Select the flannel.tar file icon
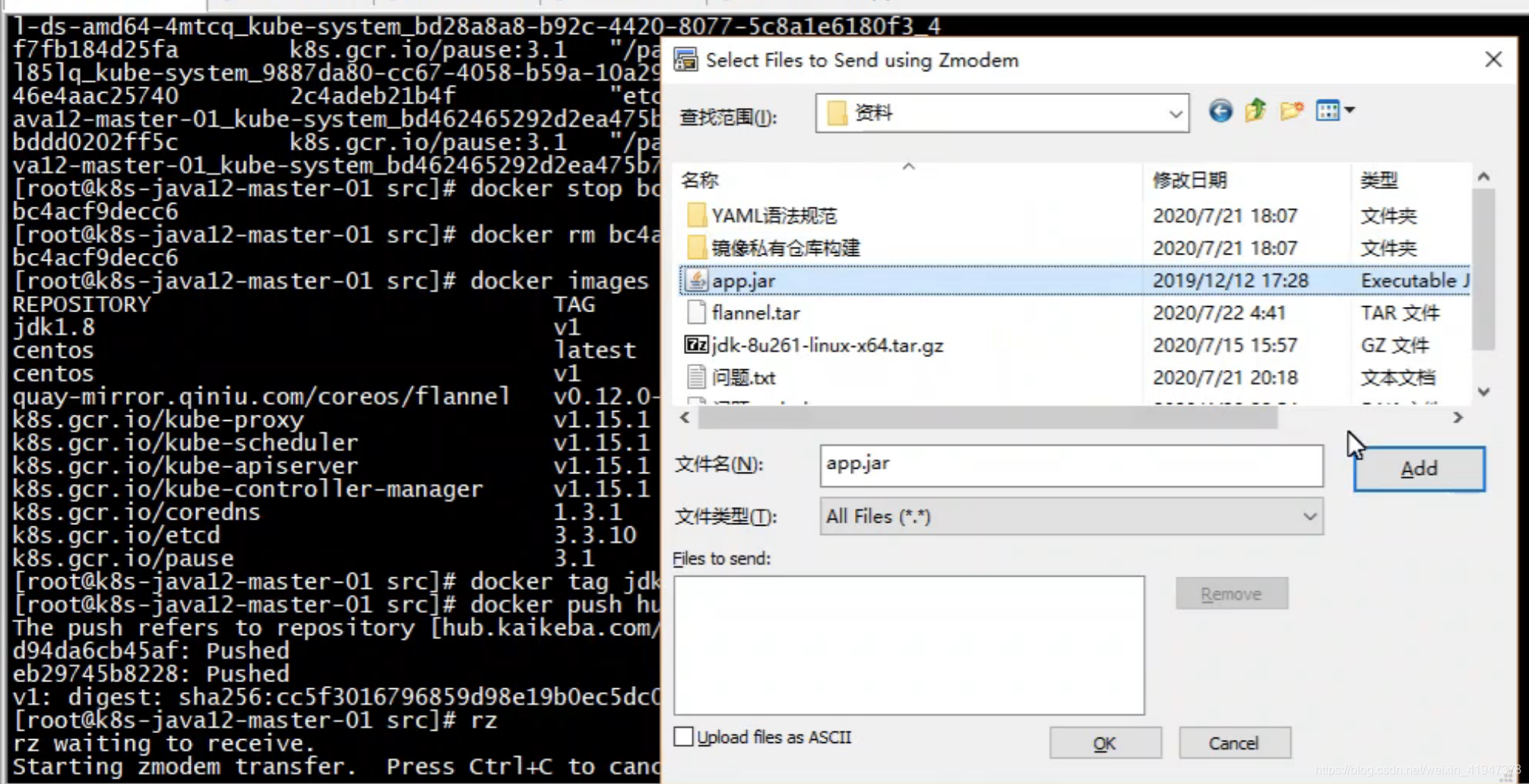The width and height of the screenshot is (1529, 784). tap(696, 313)
